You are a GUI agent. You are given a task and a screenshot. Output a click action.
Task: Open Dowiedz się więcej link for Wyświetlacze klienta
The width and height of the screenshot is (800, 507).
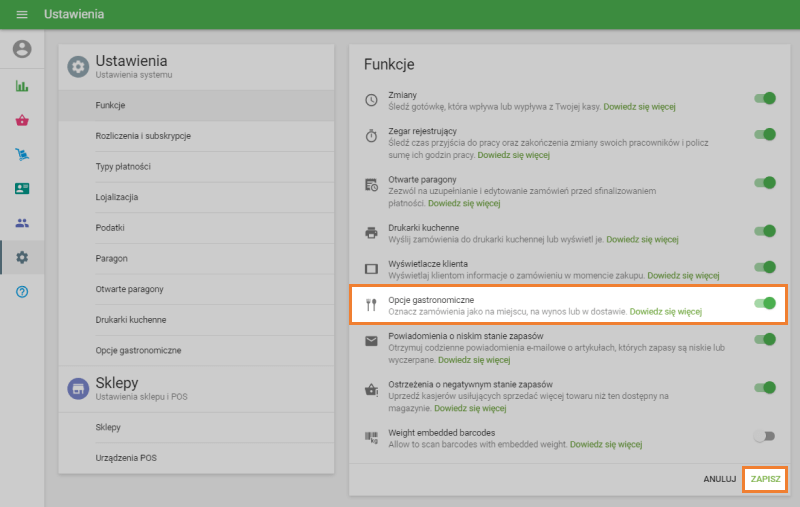point(683,274)
